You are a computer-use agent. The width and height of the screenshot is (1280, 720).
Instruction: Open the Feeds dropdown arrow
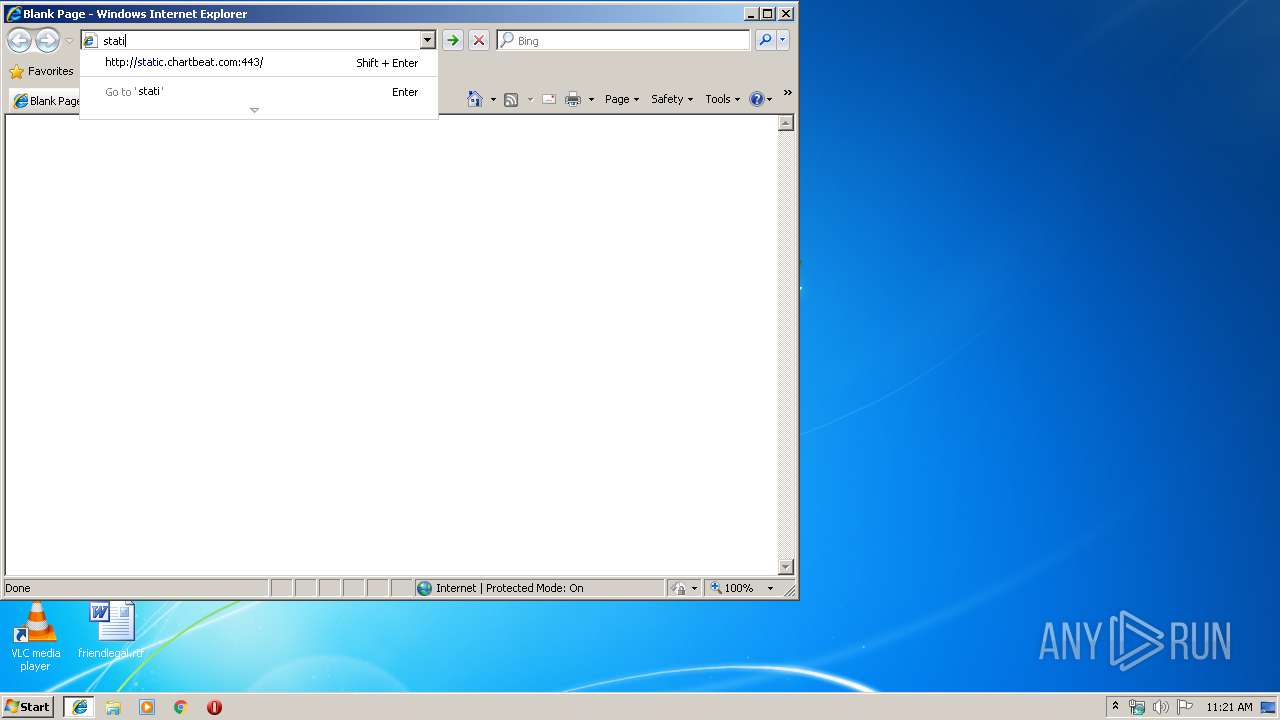(530, 99)
